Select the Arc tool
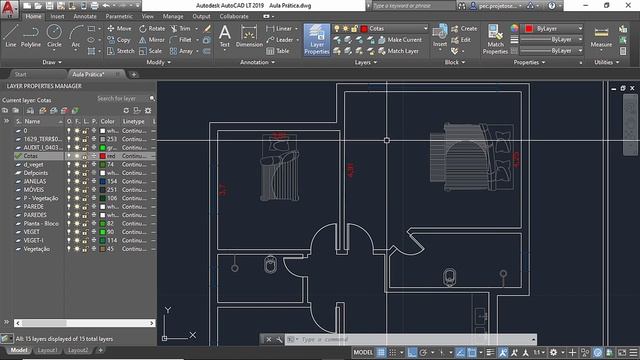The height and width of the screenshot is (360, 640). click(76, 36)
